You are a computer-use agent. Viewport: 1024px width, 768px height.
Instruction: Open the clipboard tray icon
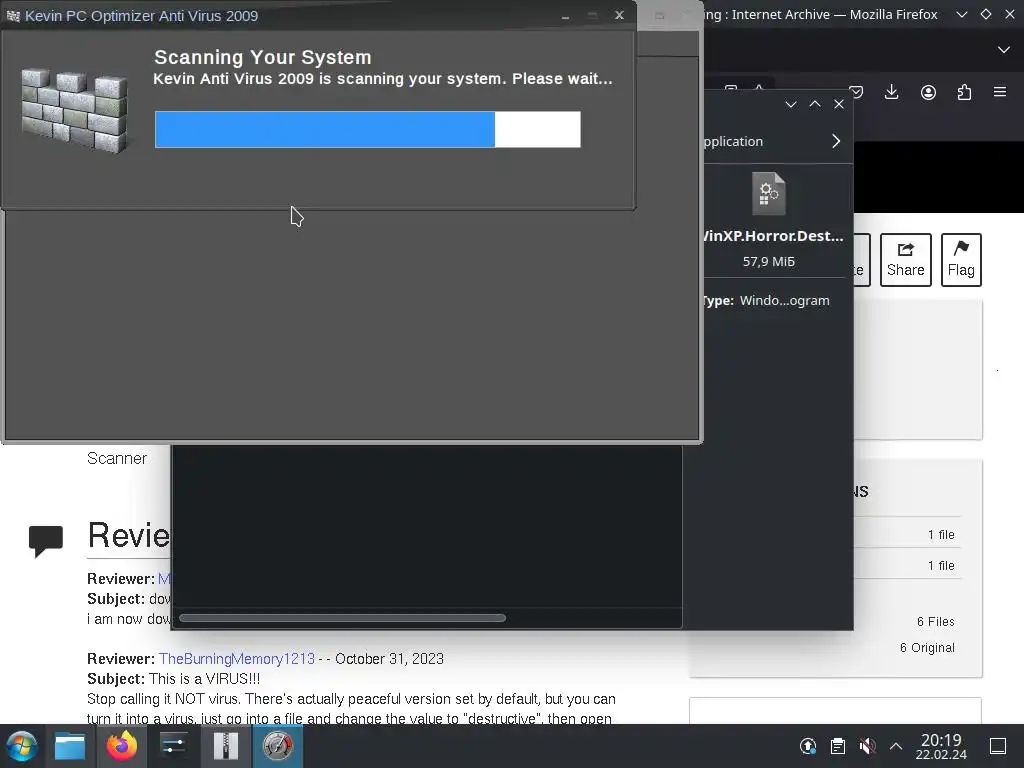click(838, 746)
